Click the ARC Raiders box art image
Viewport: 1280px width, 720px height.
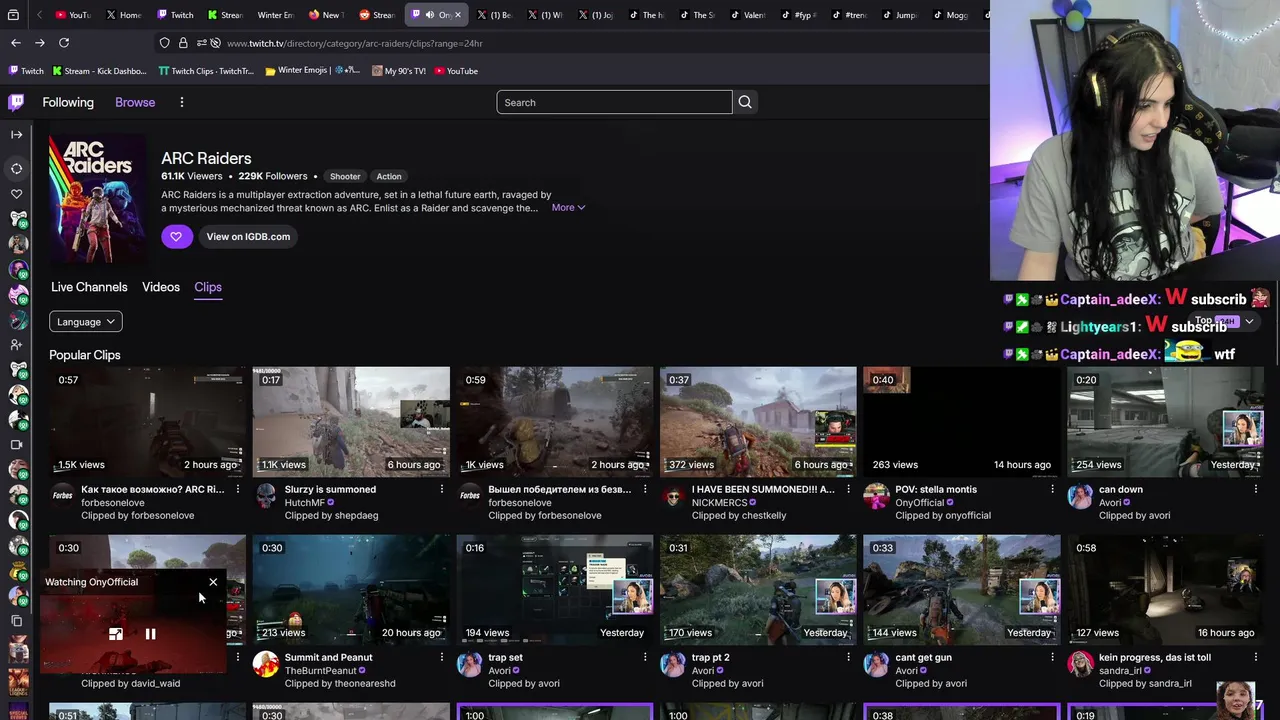[x=97, y=199]
